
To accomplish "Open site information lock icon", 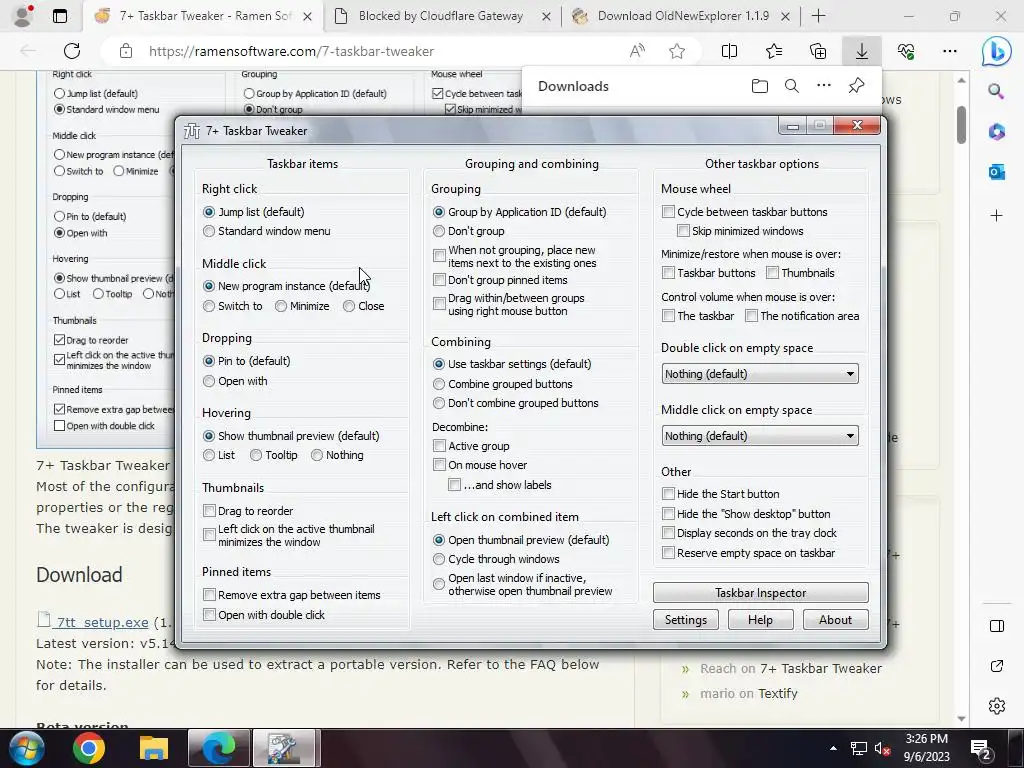I will pyautogui.click(x=126, y=51).
